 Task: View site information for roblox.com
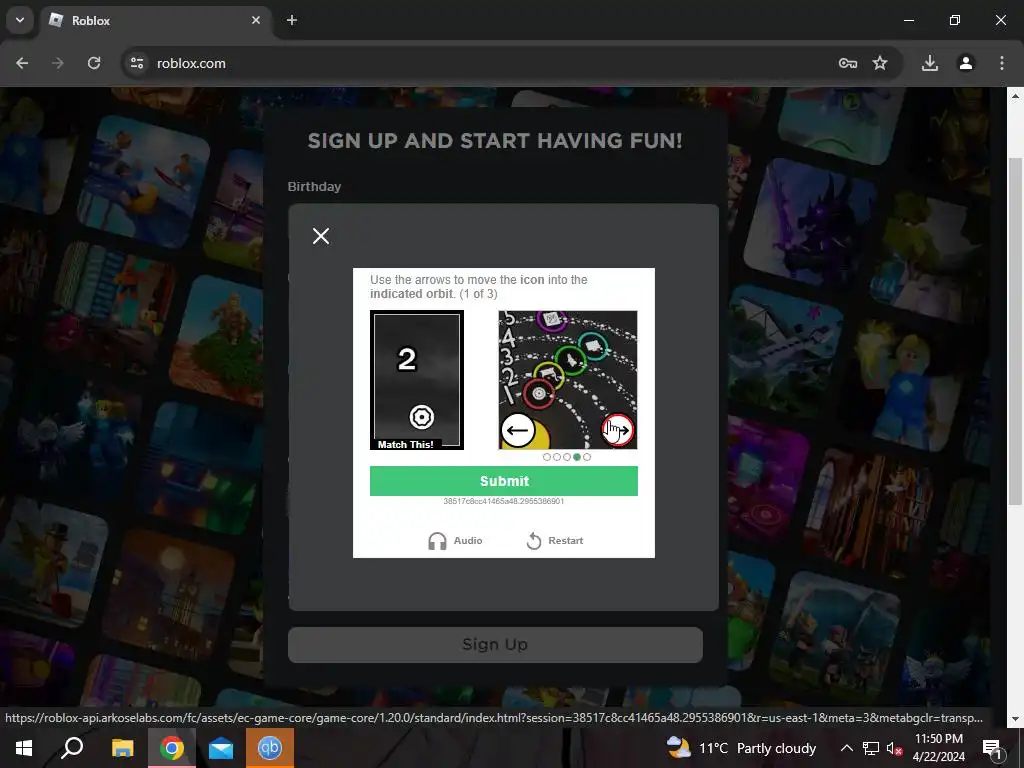[x=137, y=63]
